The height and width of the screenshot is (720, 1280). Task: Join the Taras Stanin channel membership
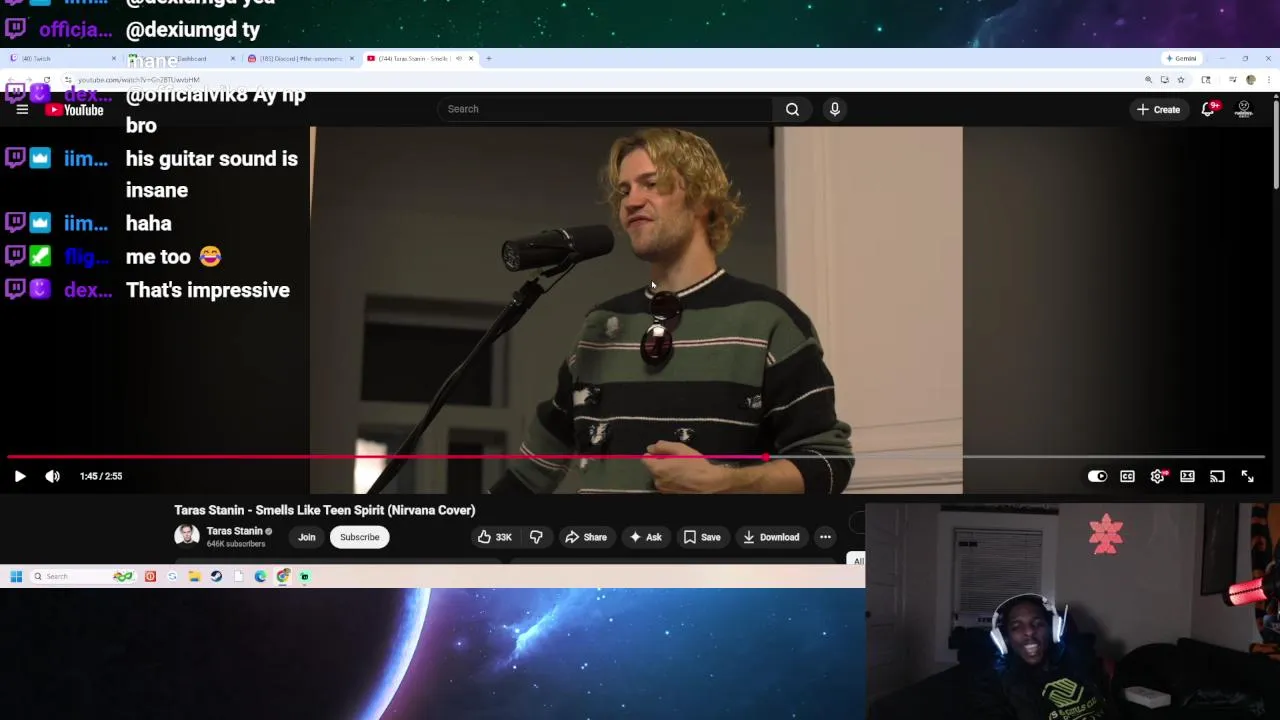(306, 537)
